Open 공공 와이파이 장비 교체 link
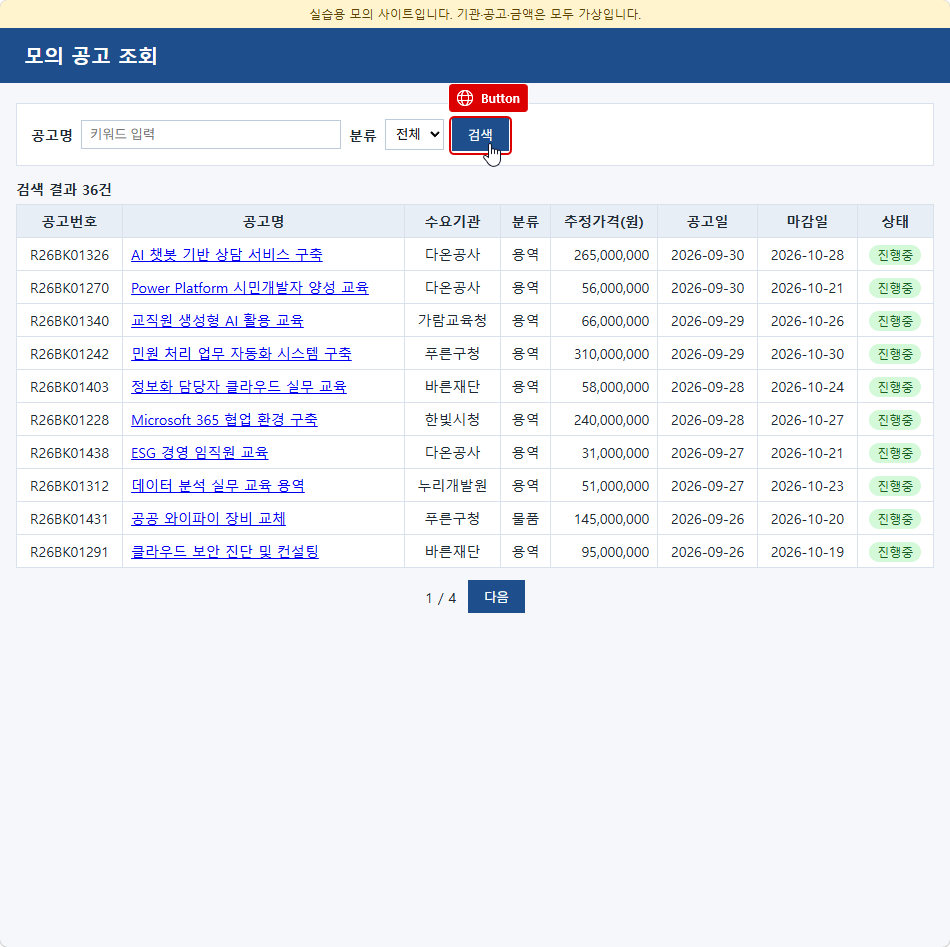 click(208, 519)
